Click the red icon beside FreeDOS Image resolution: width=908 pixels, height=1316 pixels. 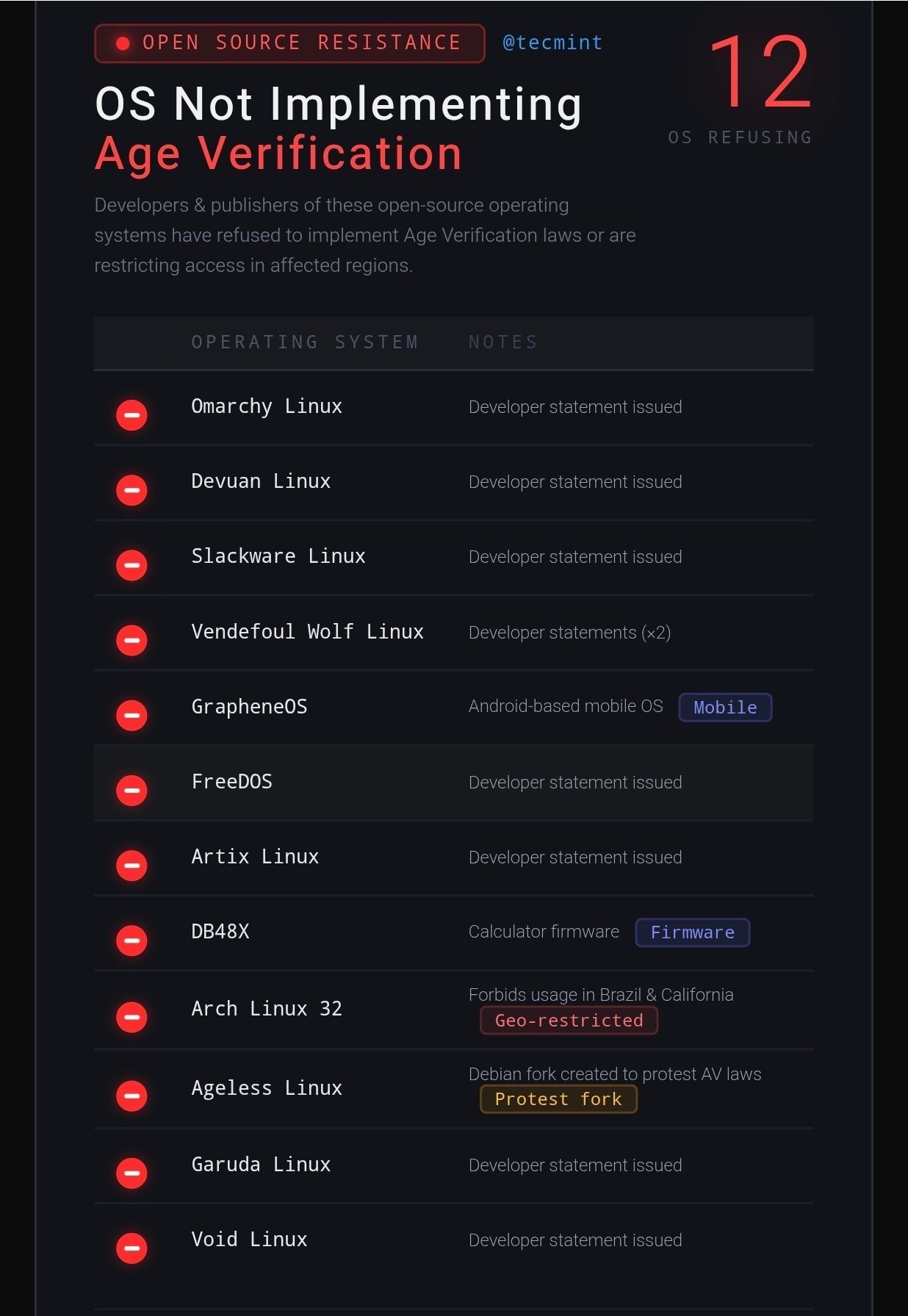click(x=132, y=791)
